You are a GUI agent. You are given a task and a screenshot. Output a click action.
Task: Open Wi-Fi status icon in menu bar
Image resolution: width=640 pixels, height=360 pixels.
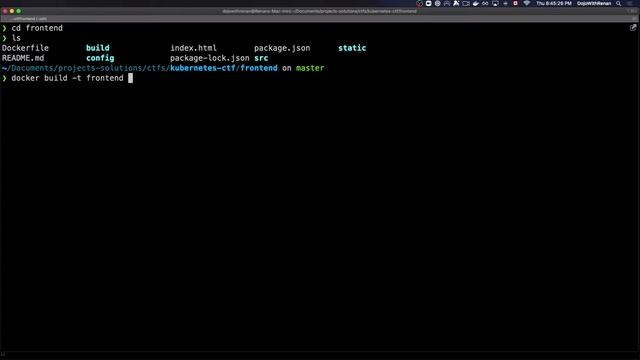click(527, 3)
